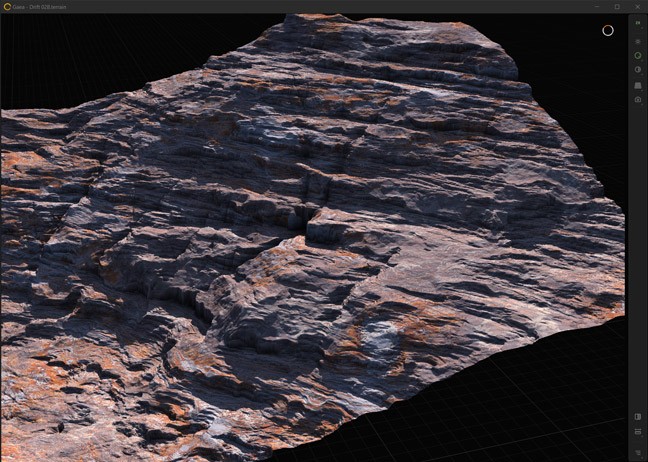Screen dimensions: 648x462
Task: Toggle the green-circled render mode icon
Action: pyautogui.click(x=638, y=56)
